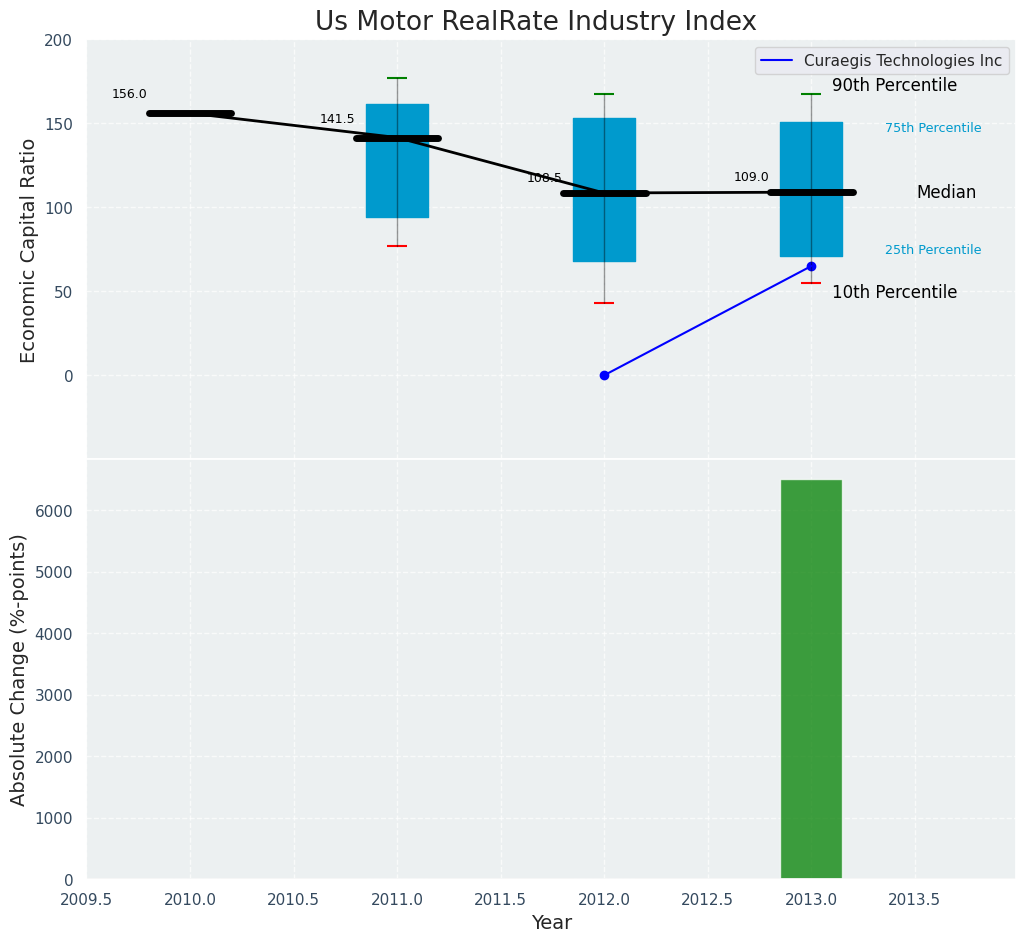Click the blue box plot for 2012
The image size is (1026, 942).
point(605,190)
